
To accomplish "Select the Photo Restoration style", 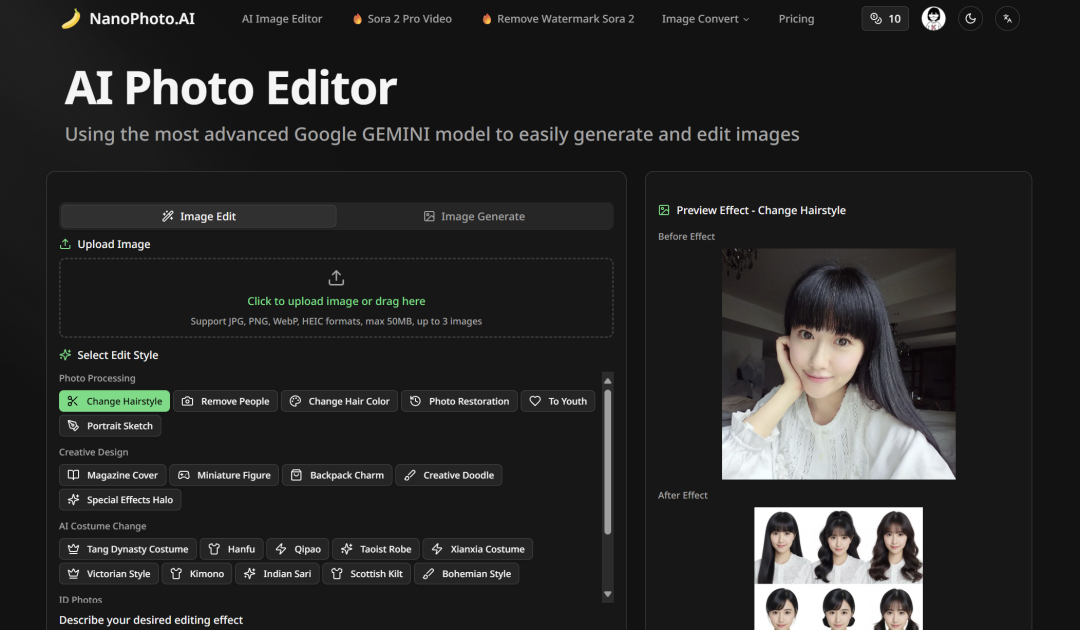I will coord(459,401).
